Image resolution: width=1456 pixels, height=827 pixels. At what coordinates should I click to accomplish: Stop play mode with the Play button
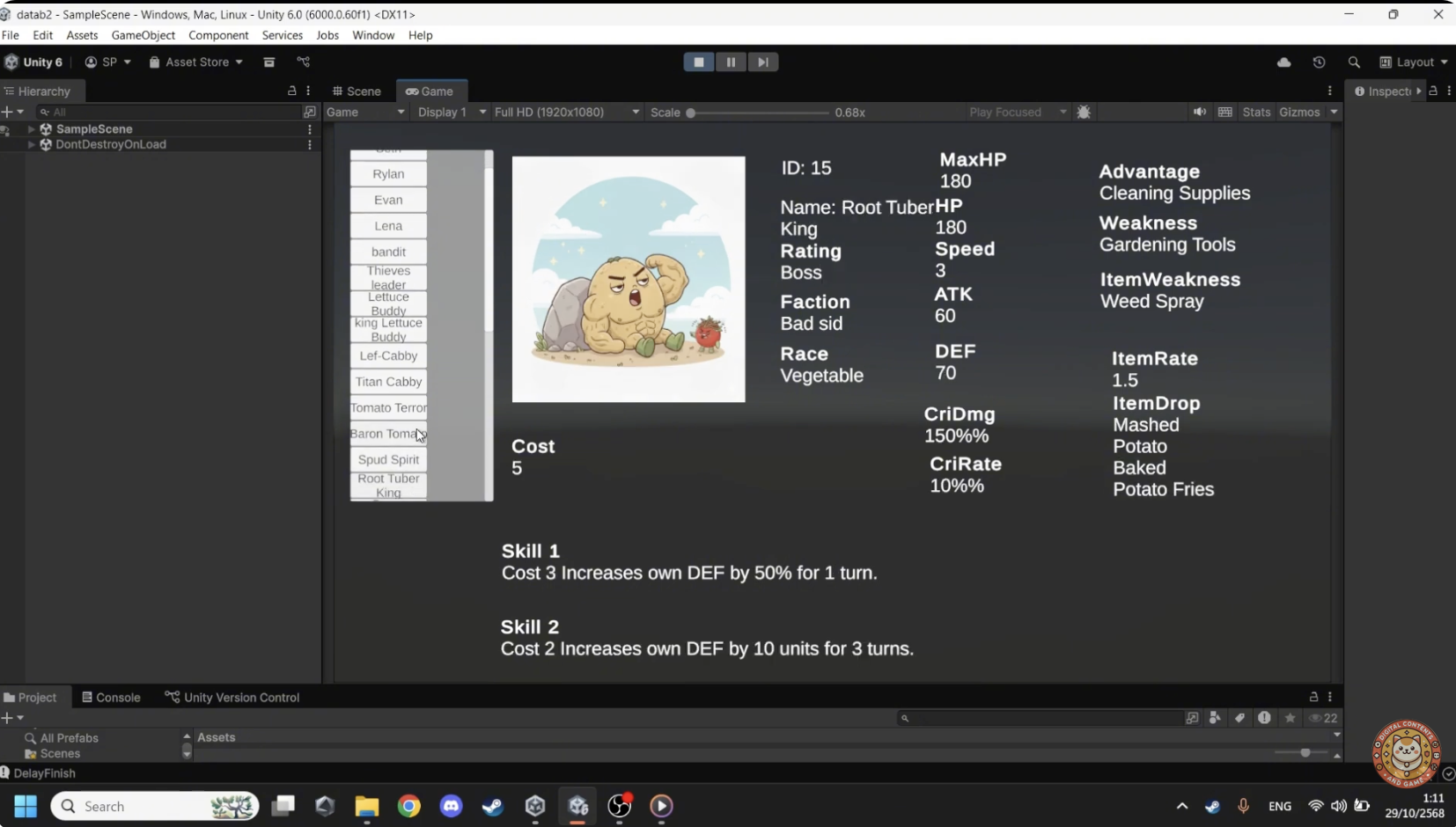pyautogui.click(x=699, y=62)
